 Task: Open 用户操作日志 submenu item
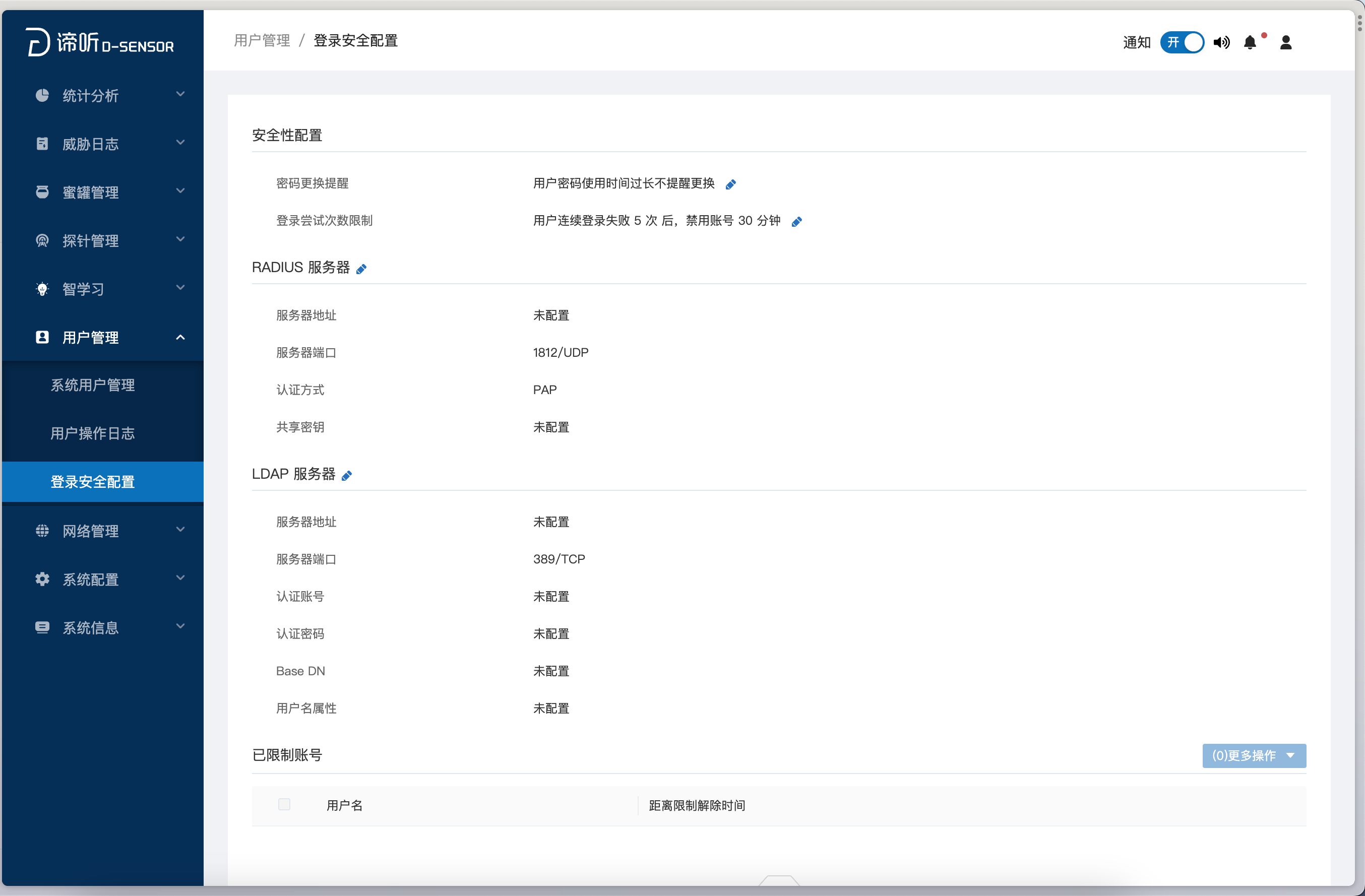pos(93,433)
